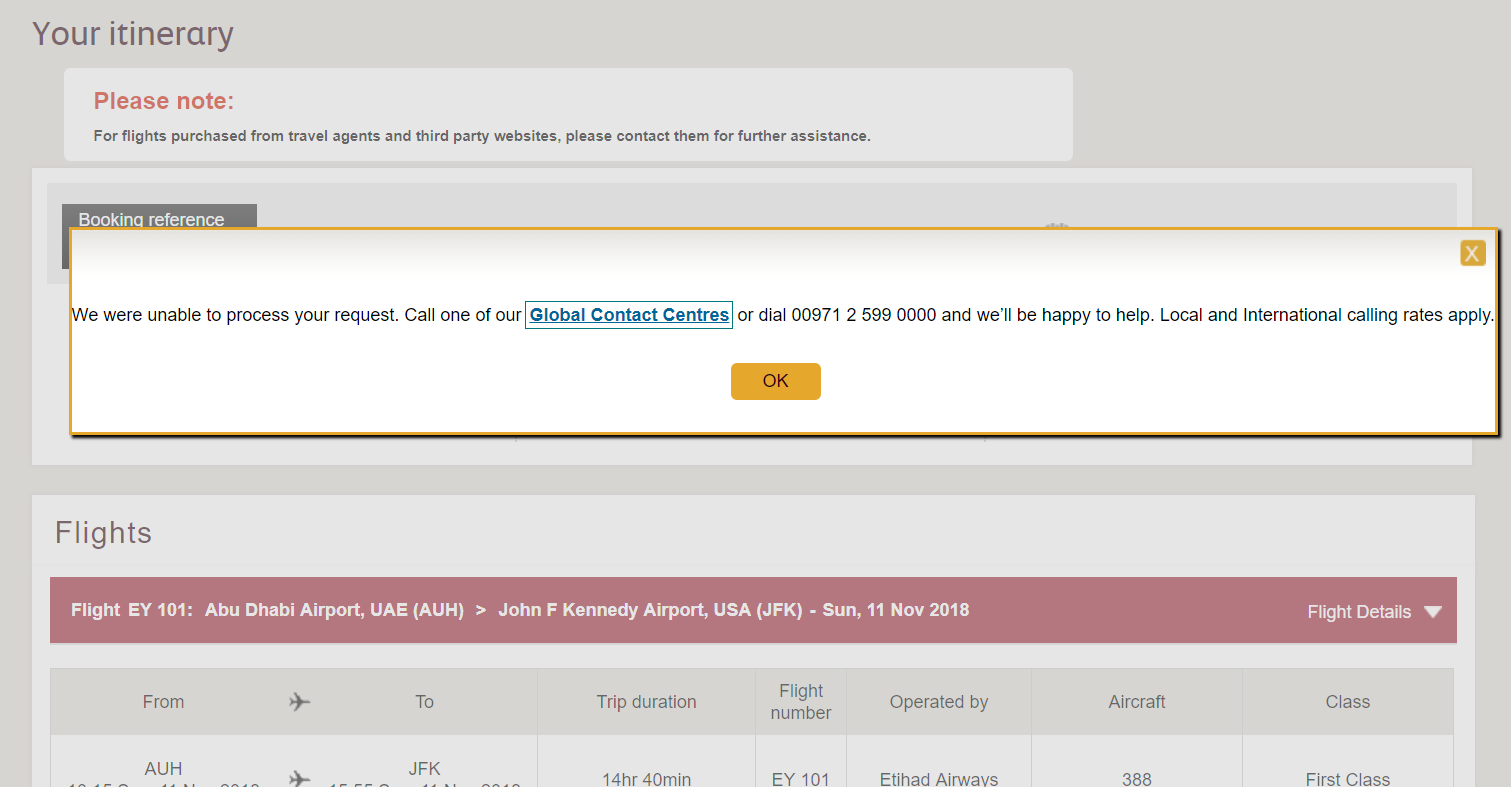The width and height of the screenshot is (1511, 787).
Task: Click the 'Please note:' notice heading
Action: [163, 101]
